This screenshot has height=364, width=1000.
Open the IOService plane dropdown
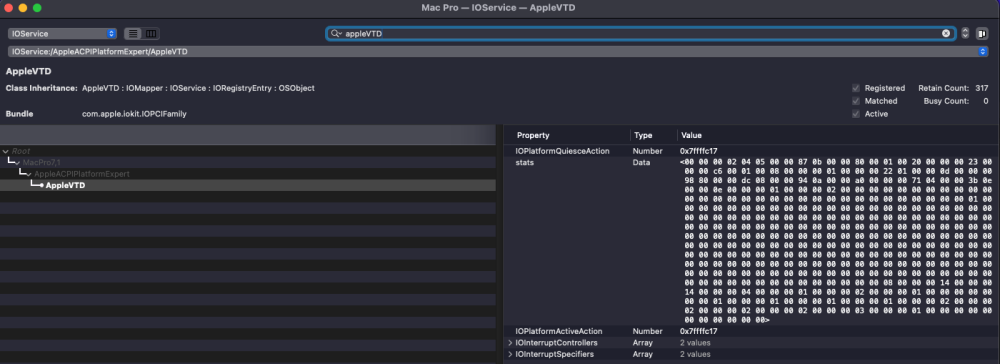pyautogui.click(x=62, y=34)
